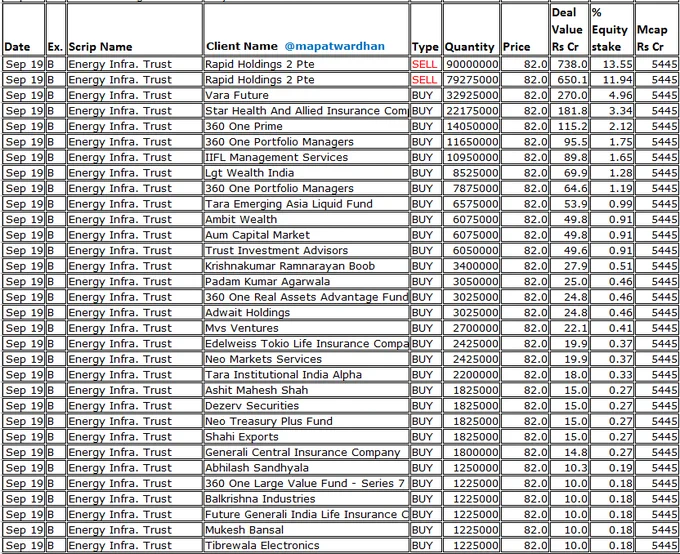Select client cell Dezerv Securities
Screen dimensions: 680x554
306,406
